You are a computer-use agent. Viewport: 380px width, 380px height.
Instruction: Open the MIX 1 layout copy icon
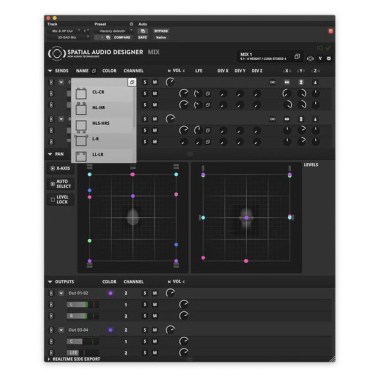[x=297, y=57]
